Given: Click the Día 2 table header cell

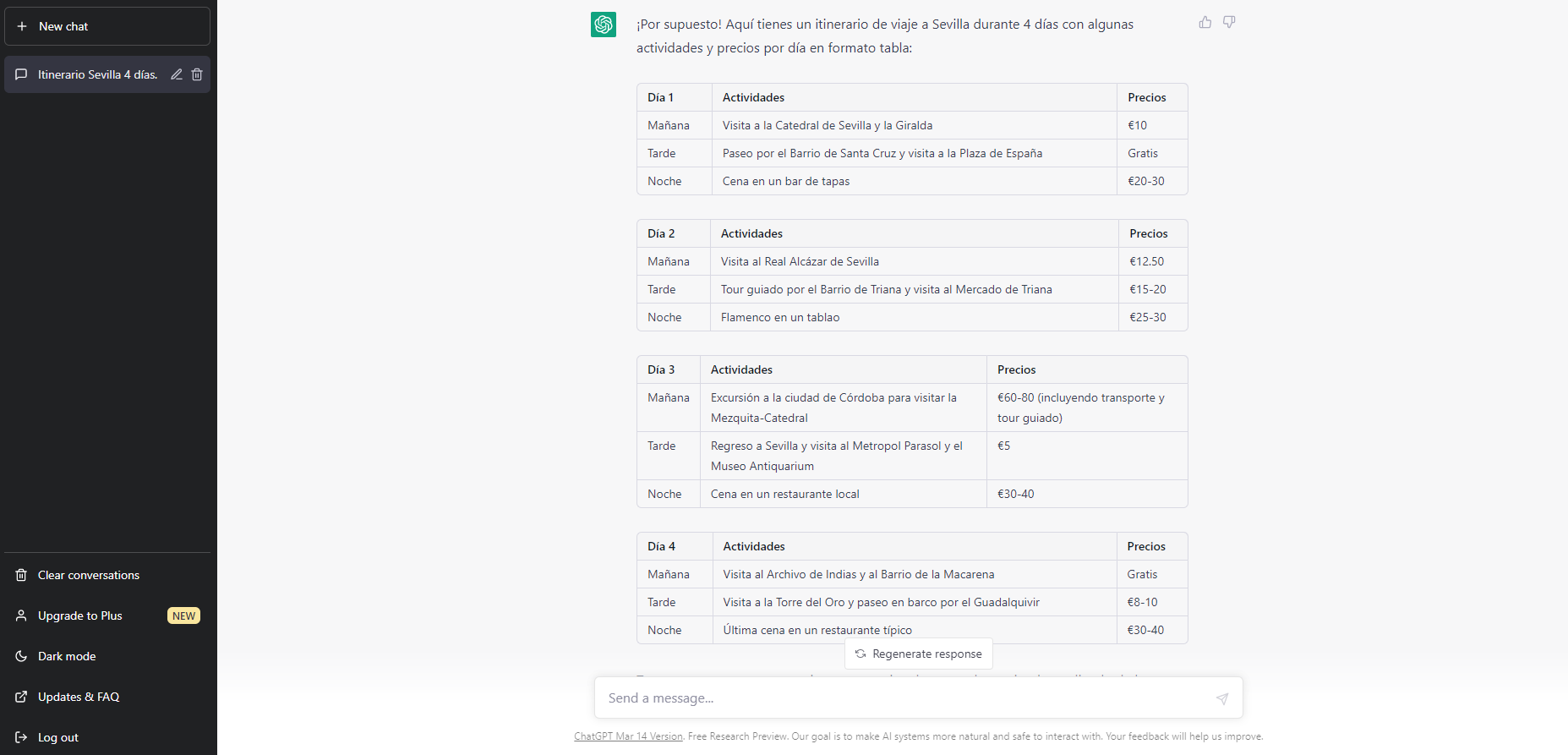Looking at the screenshot, I should click(x=674, y=233).
